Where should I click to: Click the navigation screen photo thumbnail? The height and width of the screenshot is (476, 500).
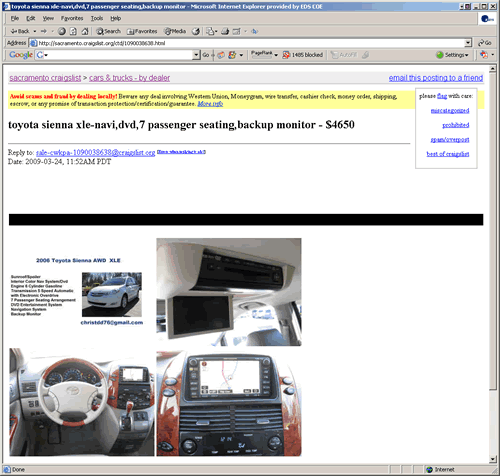pyautogui.click(x=229, y=402)
